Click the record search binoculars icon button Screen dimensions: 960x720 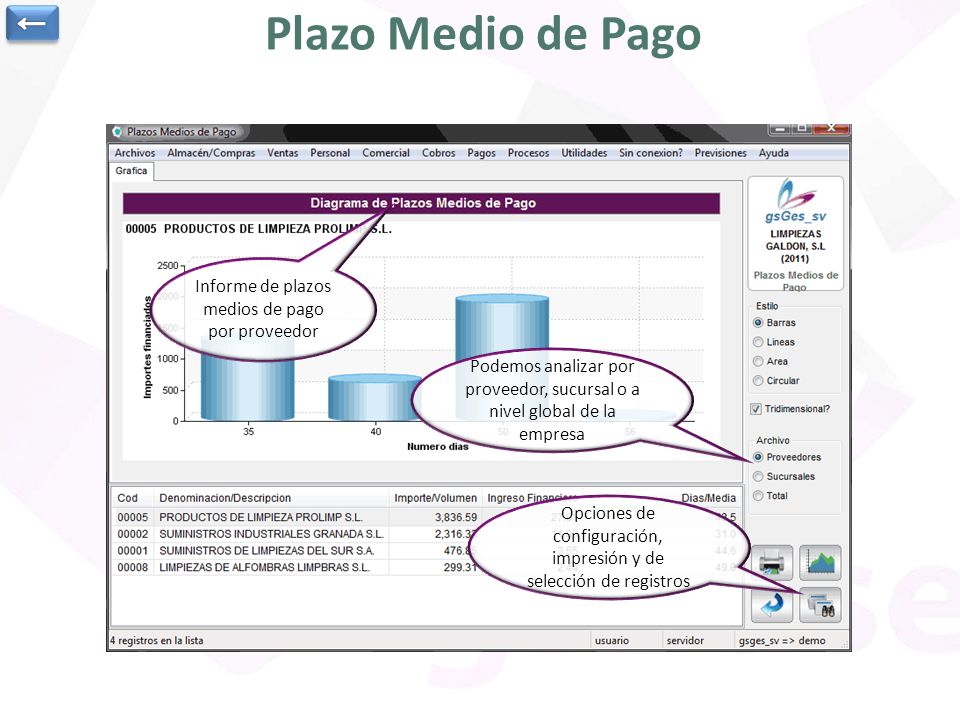click(820, 605)
